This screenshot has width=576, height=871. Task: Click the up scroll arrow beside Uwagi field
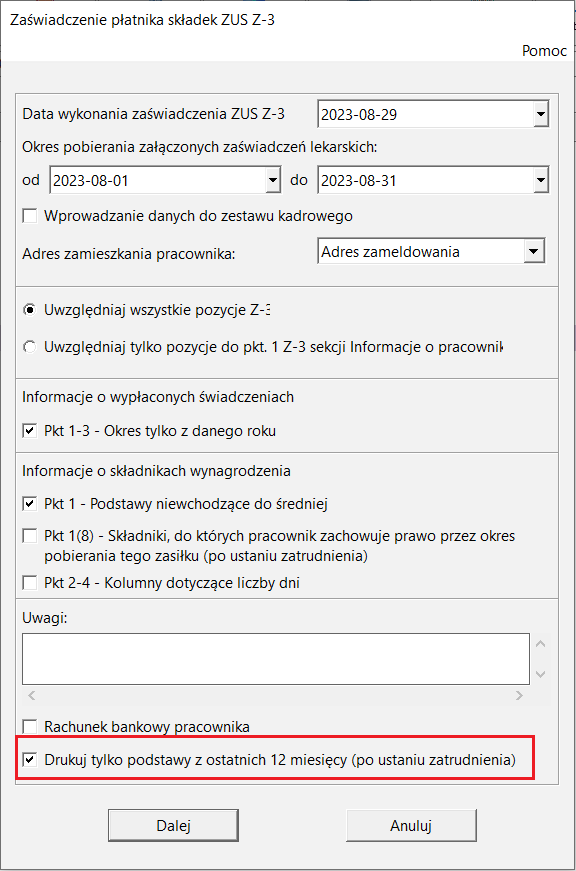click(542, 645)
